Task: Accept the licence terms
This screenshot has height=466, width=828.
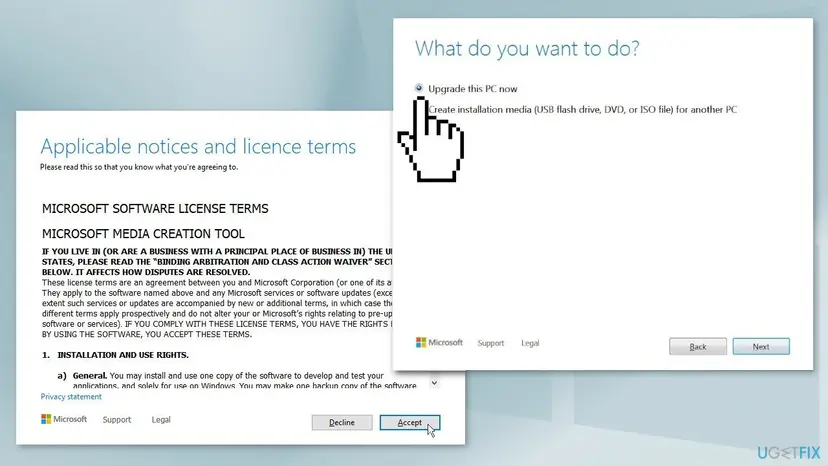Action: (x=410, y=423)
